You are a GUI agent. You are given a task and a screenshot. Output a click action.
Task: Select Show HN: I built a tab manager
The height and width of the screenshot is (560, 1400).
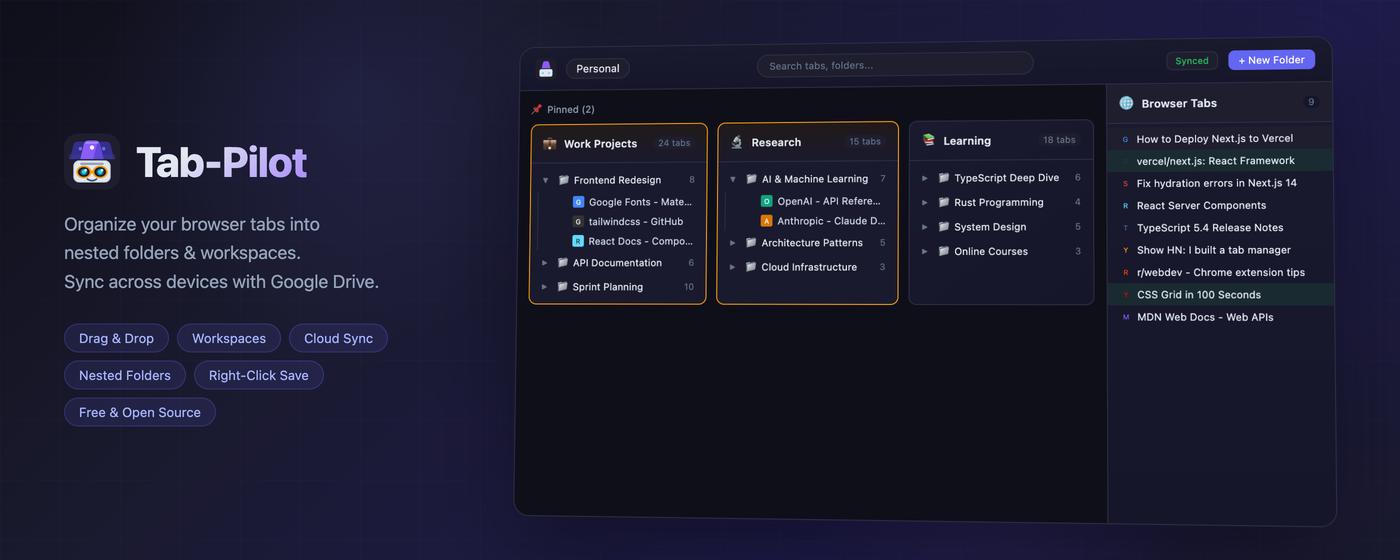[1221, 250]
